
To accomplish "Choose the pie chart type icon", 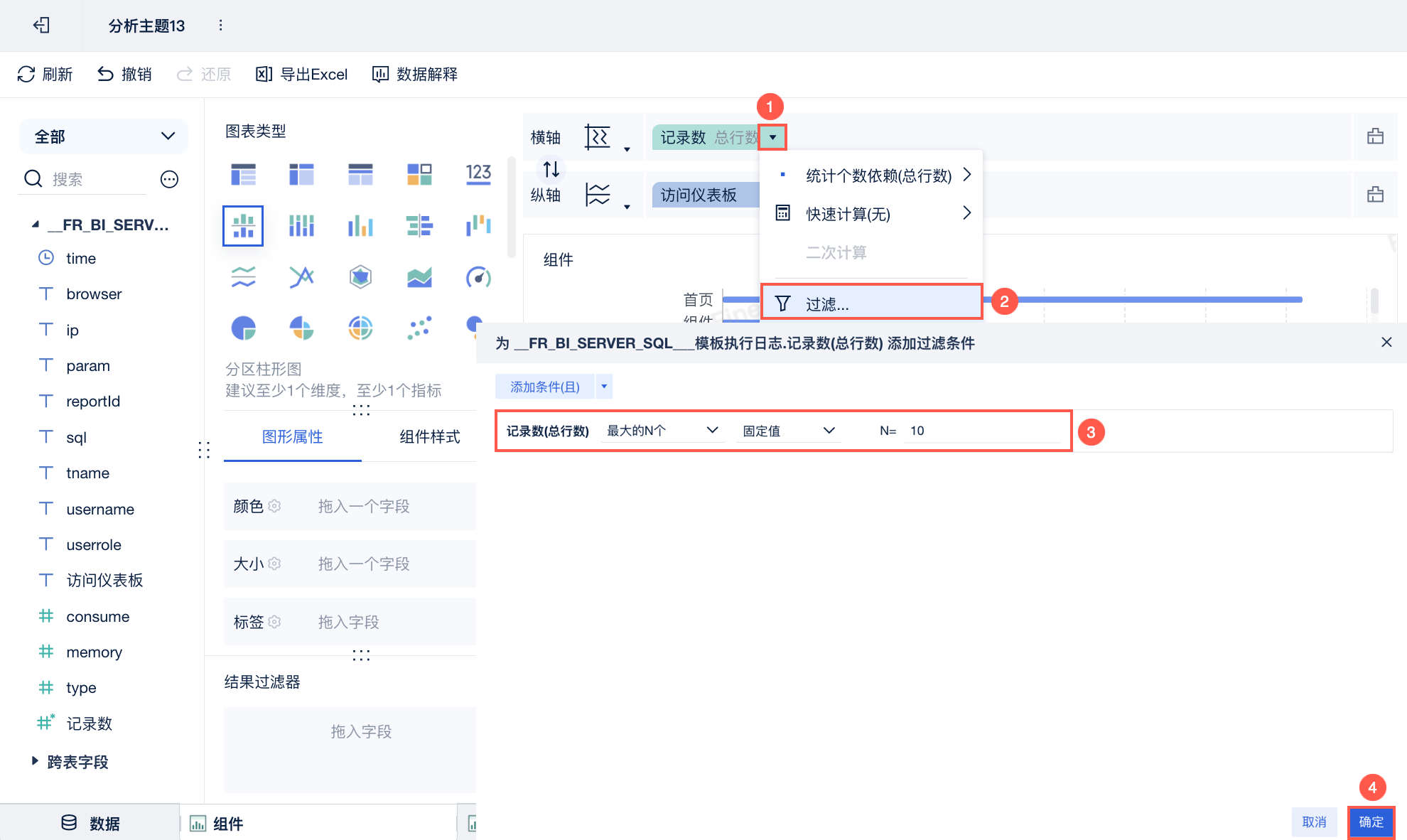I will pyautogui.click(x=243, y=328).
